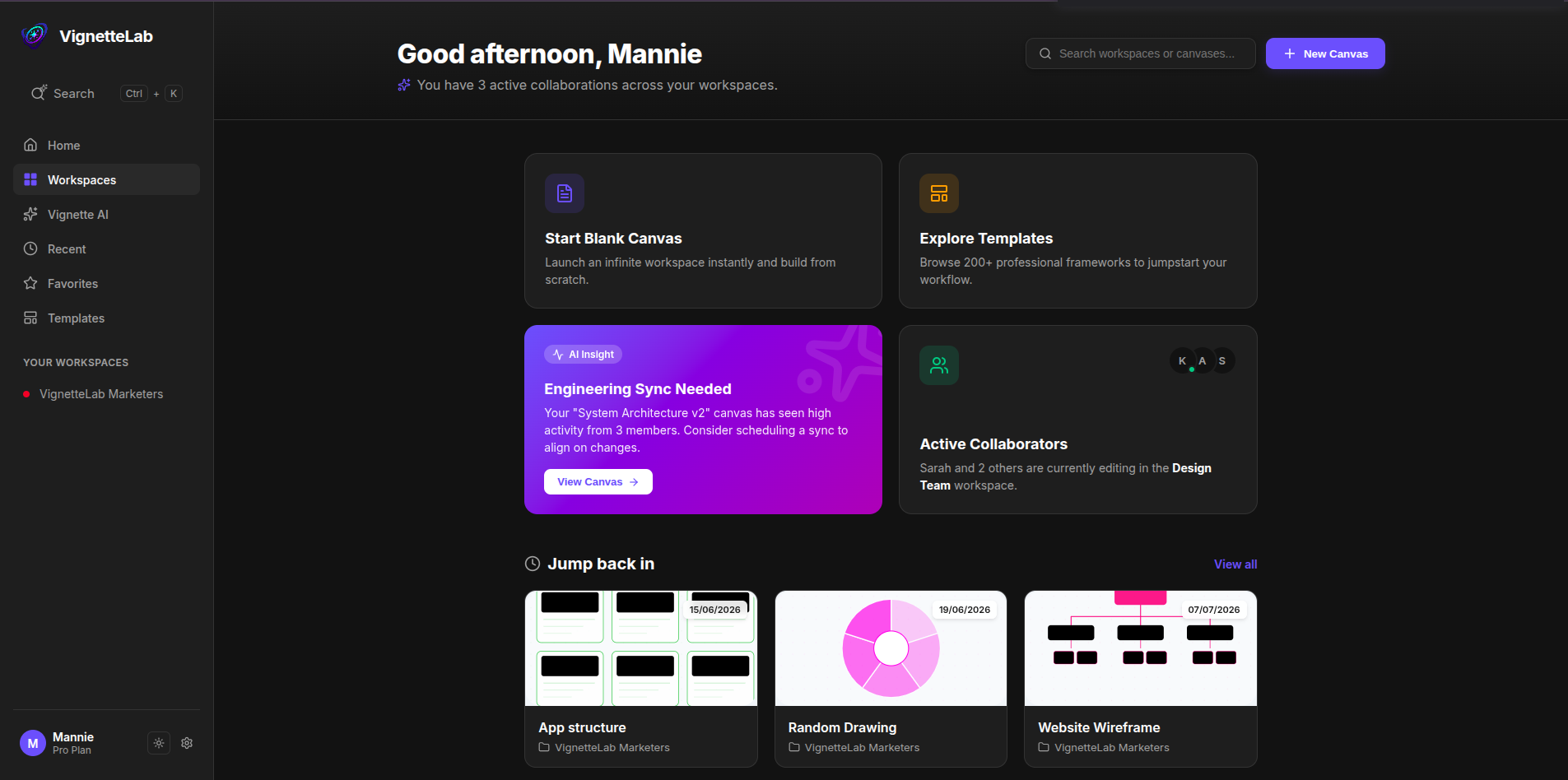This screenshot has width=1568, height=780.
Task: Click the Explore Templates layout icon
Action: point(939,193)
